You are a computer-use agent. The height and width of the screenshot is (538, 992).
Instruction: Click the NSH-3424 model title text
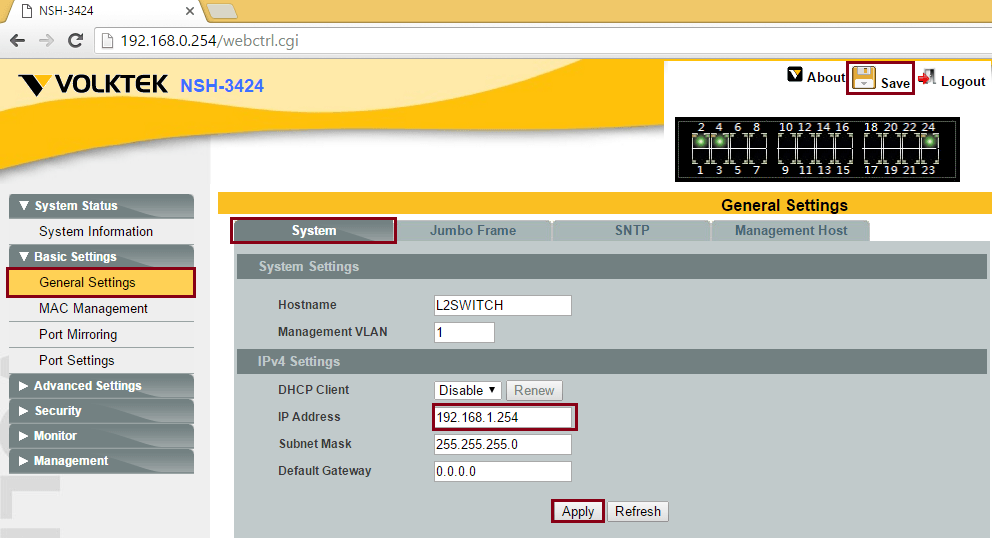coord(222,86)
